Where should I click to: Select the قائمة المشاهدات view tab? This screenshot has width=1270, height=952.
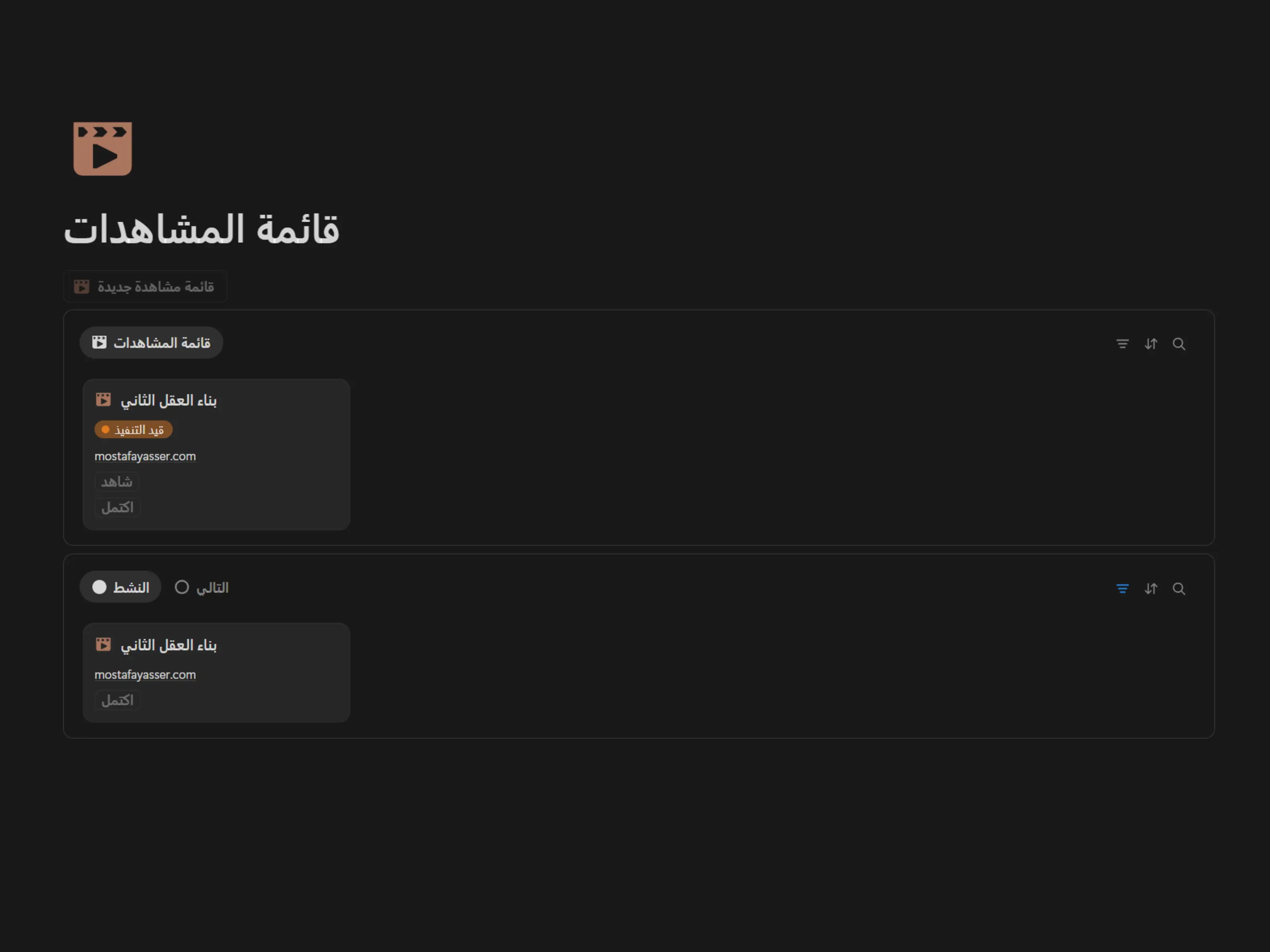151,343
